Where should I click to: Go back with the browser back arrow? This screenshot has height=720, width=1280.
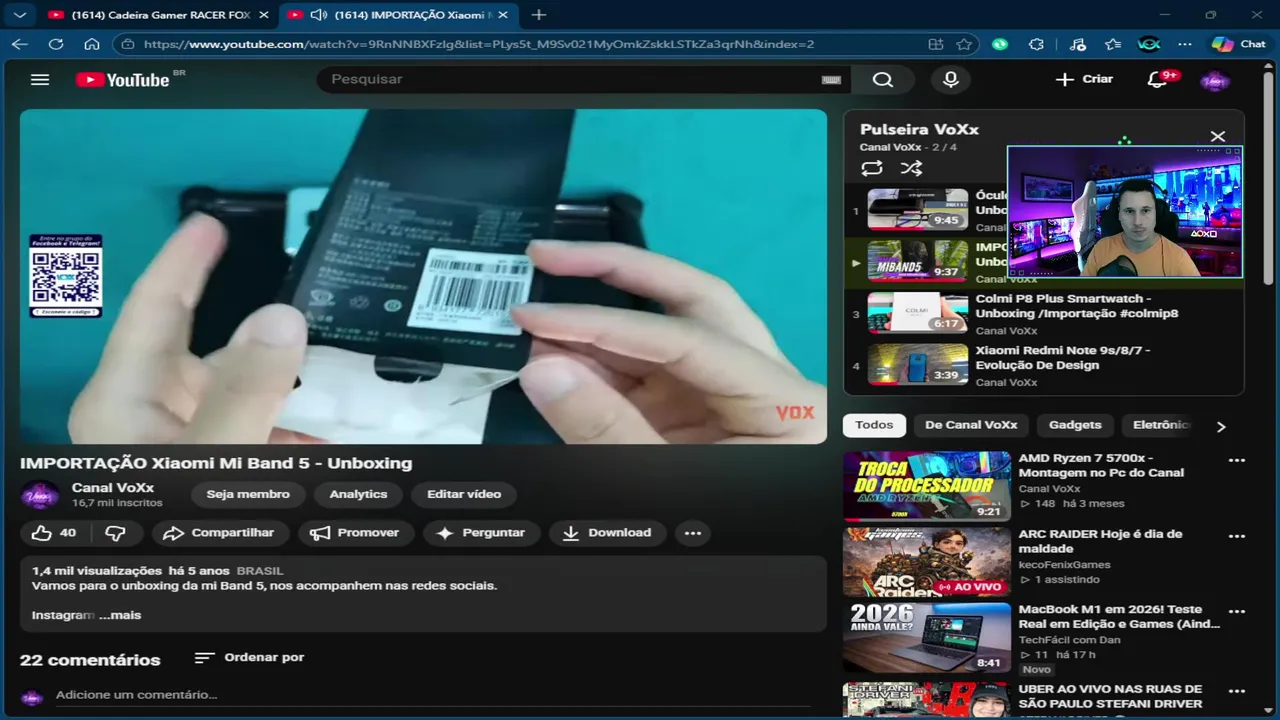click(20, 44)
